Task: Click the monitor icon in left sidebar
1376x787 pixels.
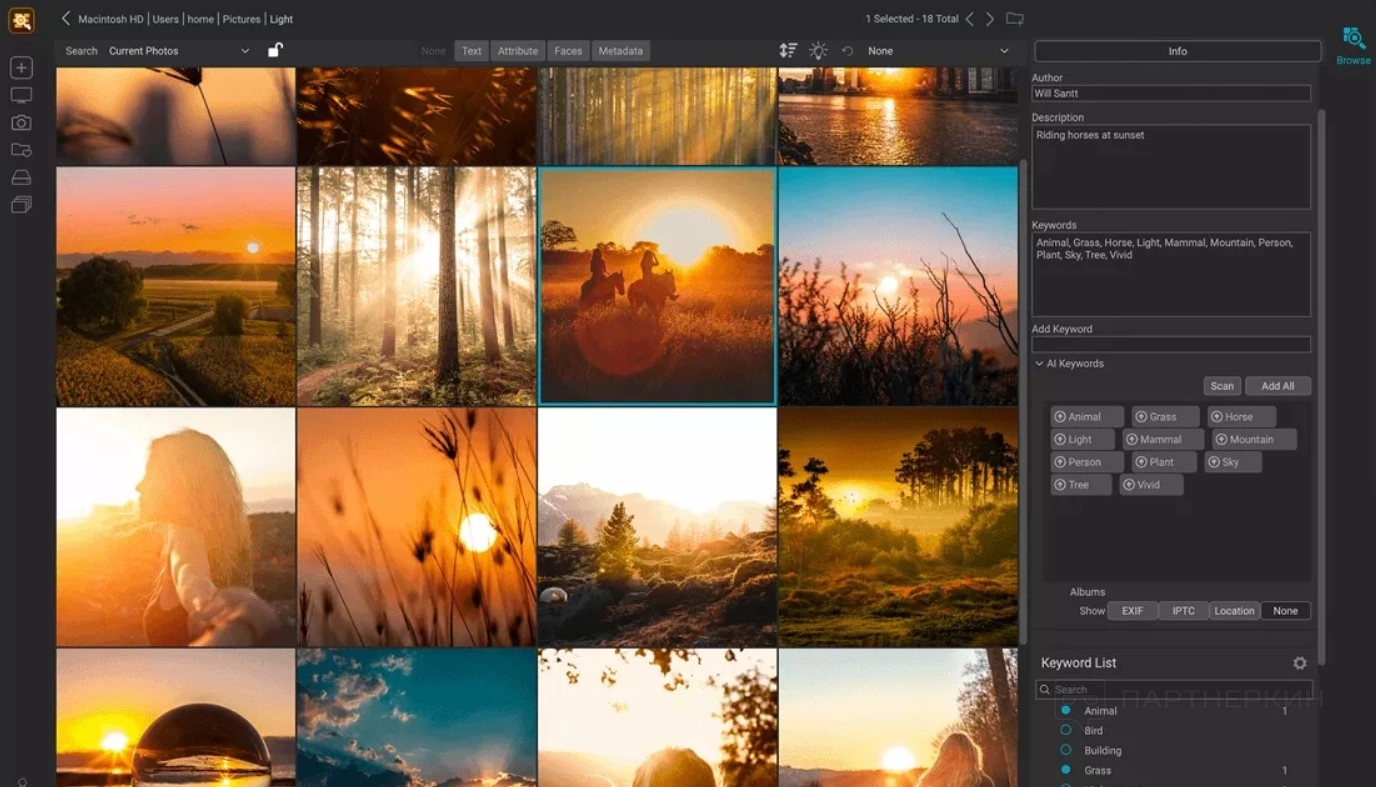Action: (x=21, y=95)
